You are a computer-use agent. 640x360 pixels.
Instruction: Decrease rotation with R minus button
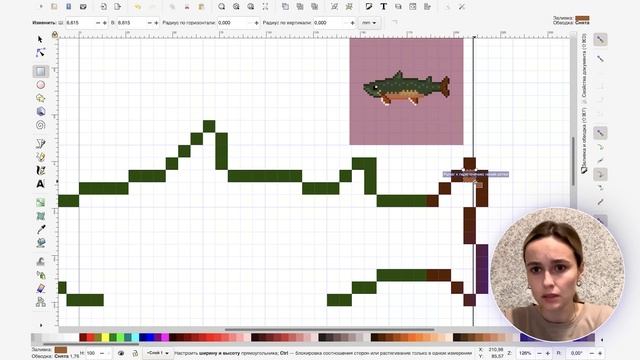(592, 353)
